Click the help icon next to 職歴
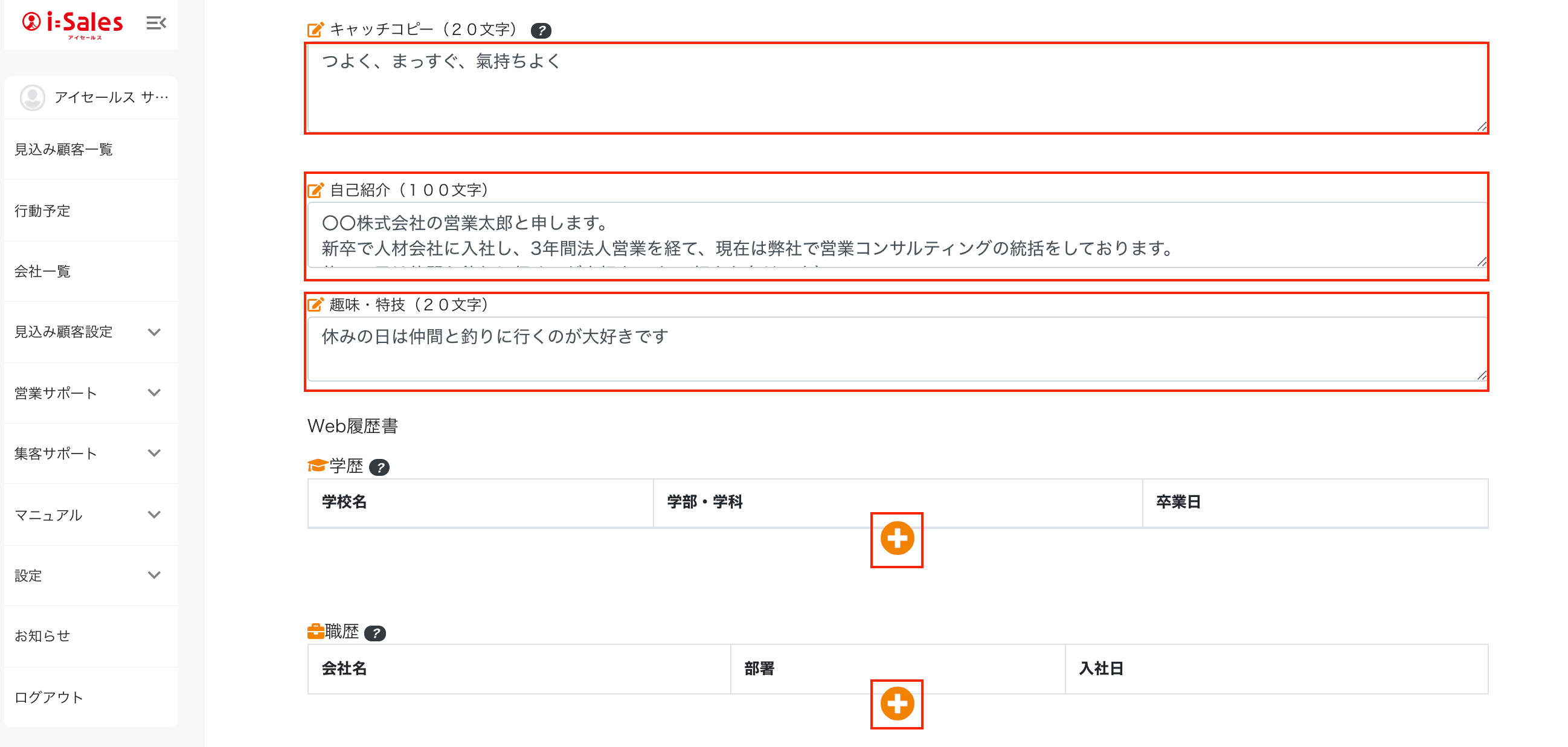Screen dimensions: 1568x747 [x=375, y=633]
